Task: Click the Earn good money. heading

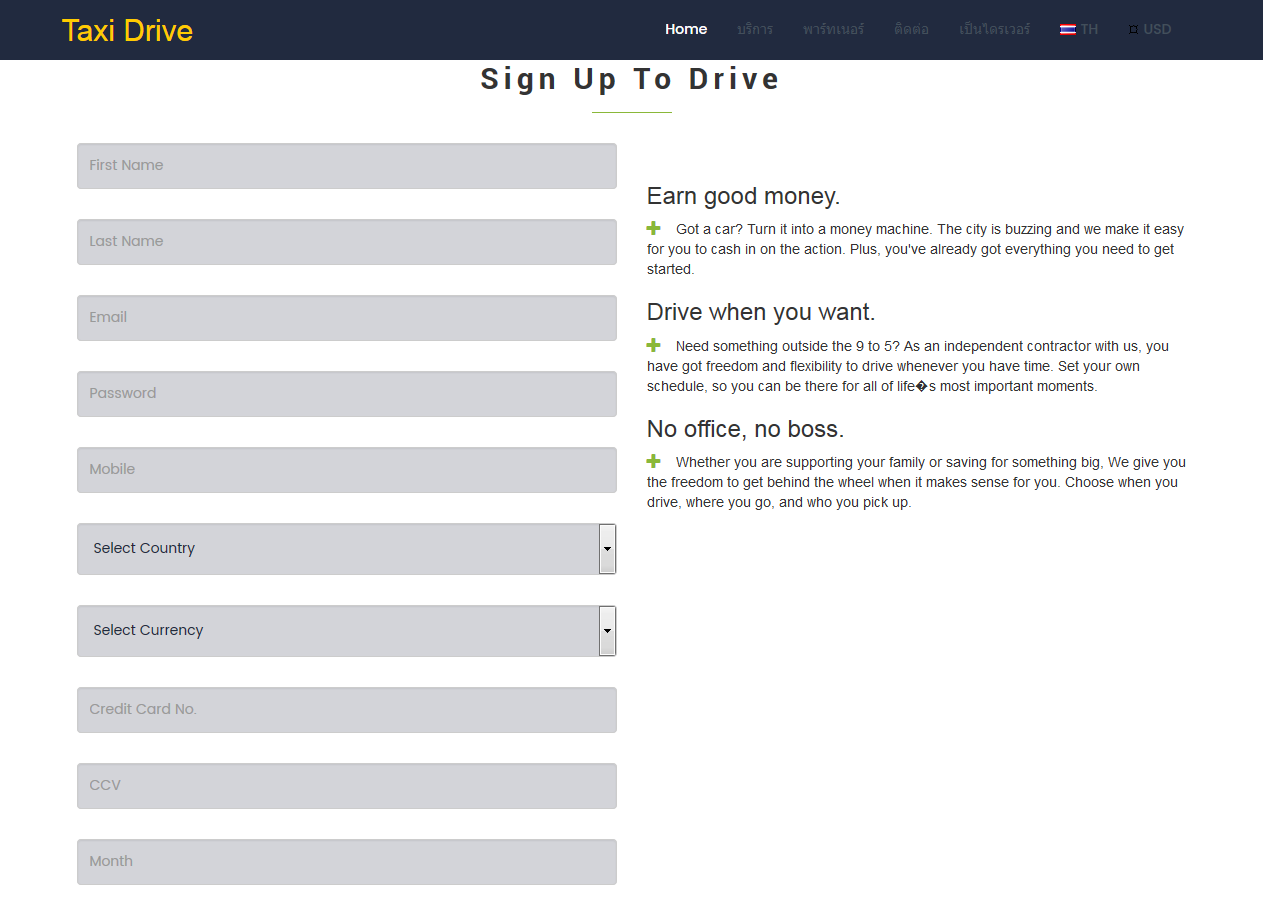Action: (x=743, y=196)
